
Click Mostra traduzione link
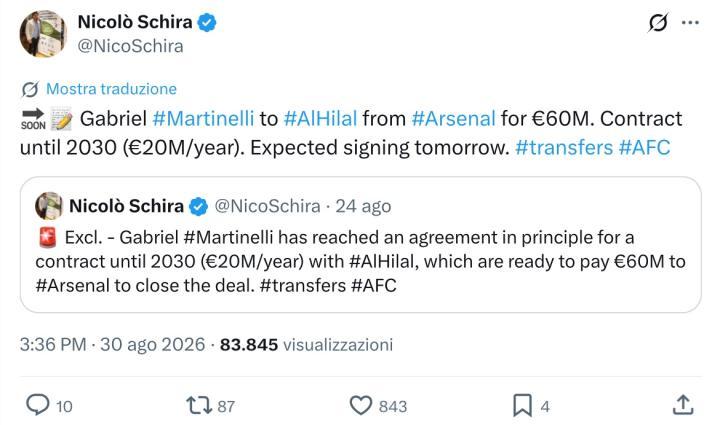pyautogui.click(x=112, y=89)
